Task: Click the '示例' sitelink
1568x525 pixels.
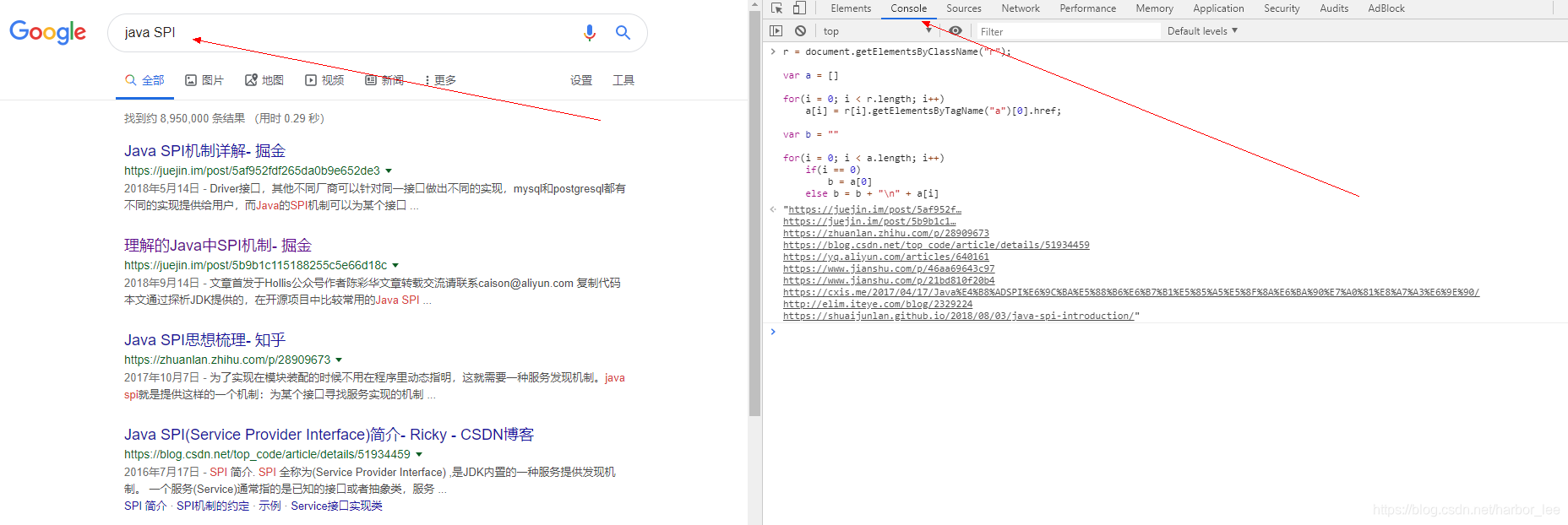Action: (x=269, y=506)
